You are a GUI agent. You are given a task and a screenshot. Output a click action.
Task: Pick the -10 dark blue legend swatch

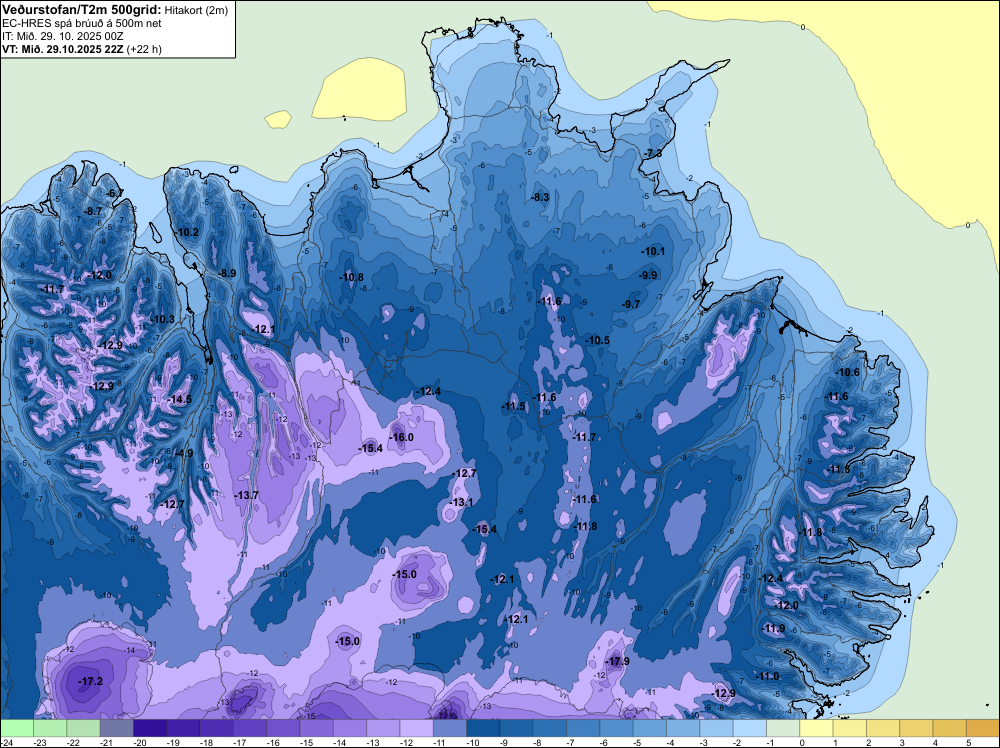pos(483,728)
